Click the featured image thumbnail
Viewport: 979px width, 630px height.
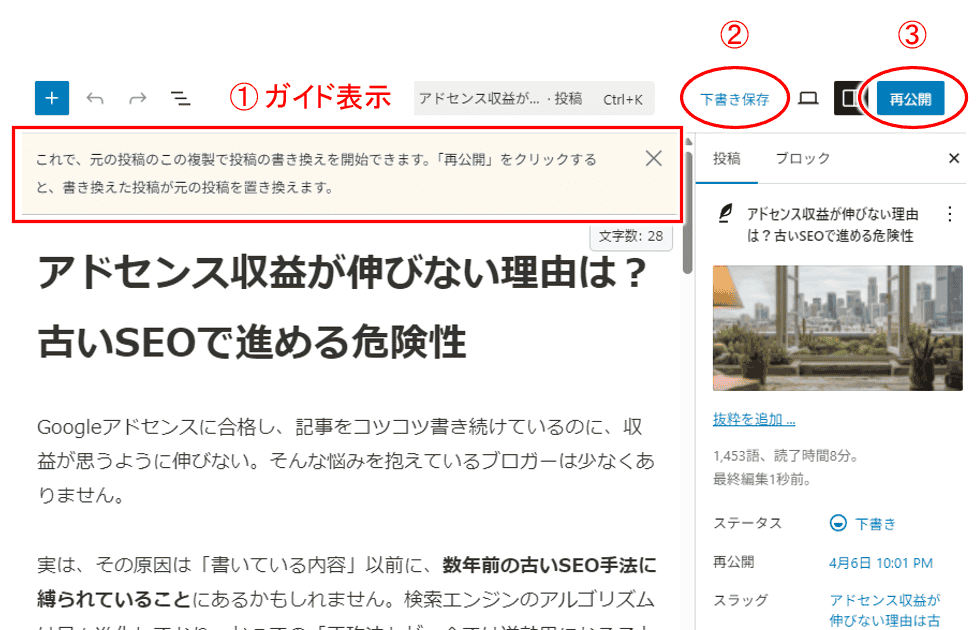(x=830, y=328)
